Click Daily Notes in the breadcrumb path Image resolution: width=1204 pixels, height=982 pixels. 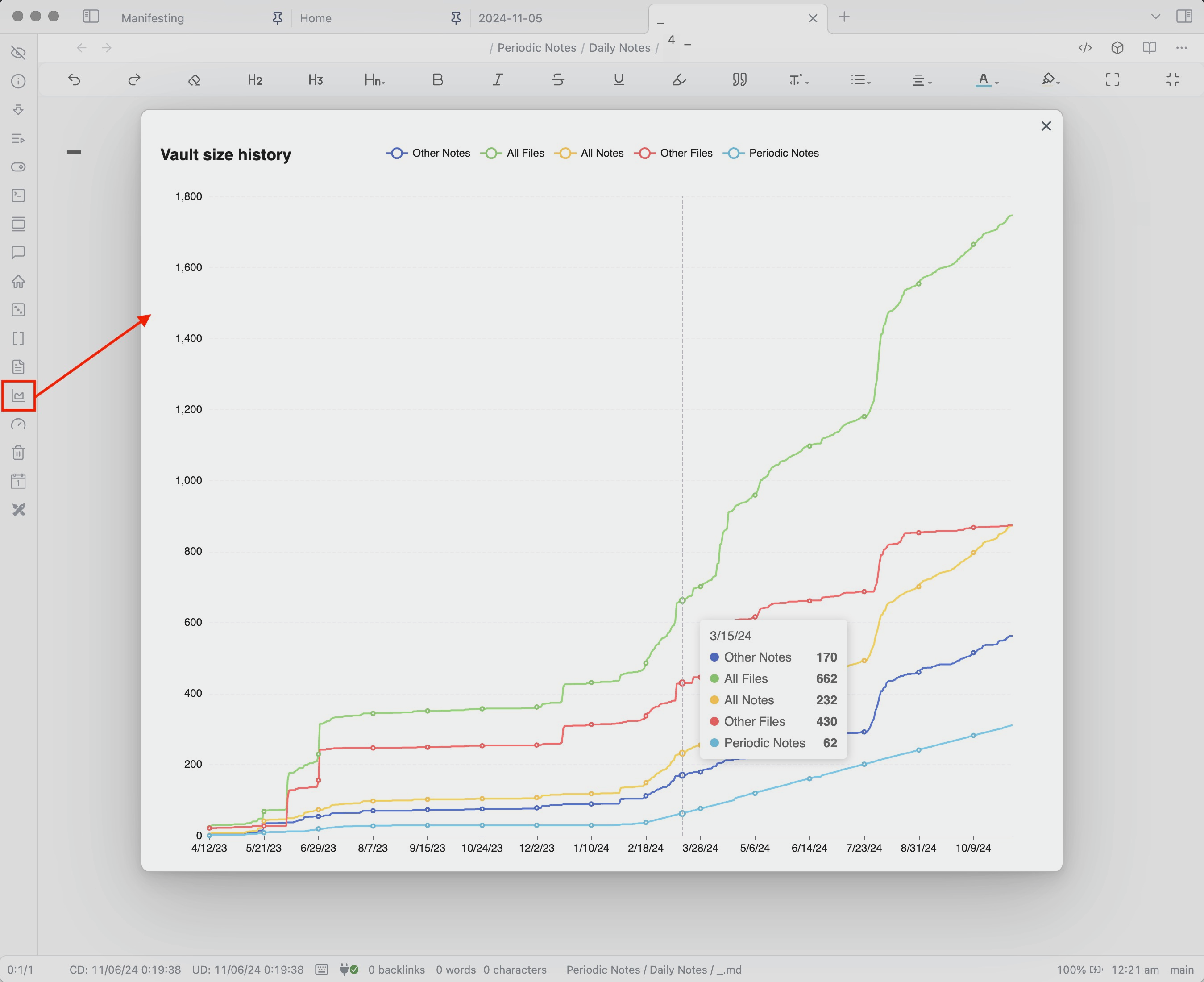(619, 48)
